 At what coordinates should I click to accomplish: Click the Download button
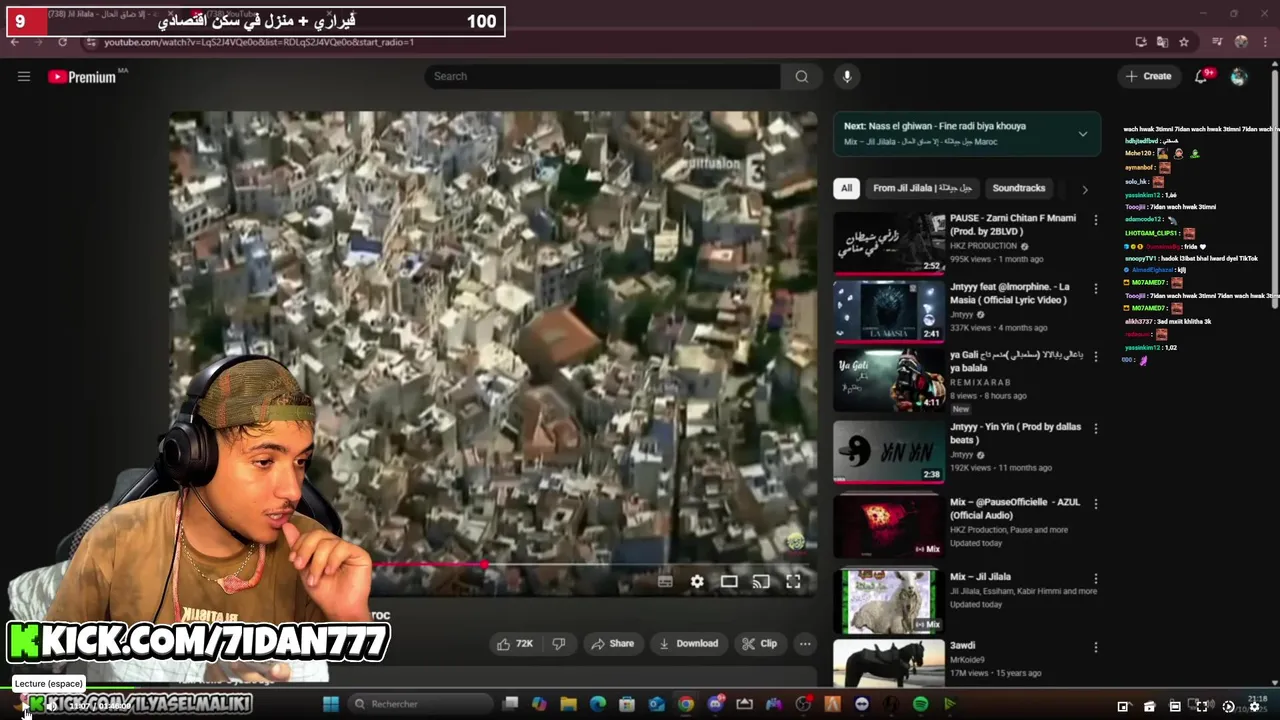pyautogui.click(x=688, y=644)
